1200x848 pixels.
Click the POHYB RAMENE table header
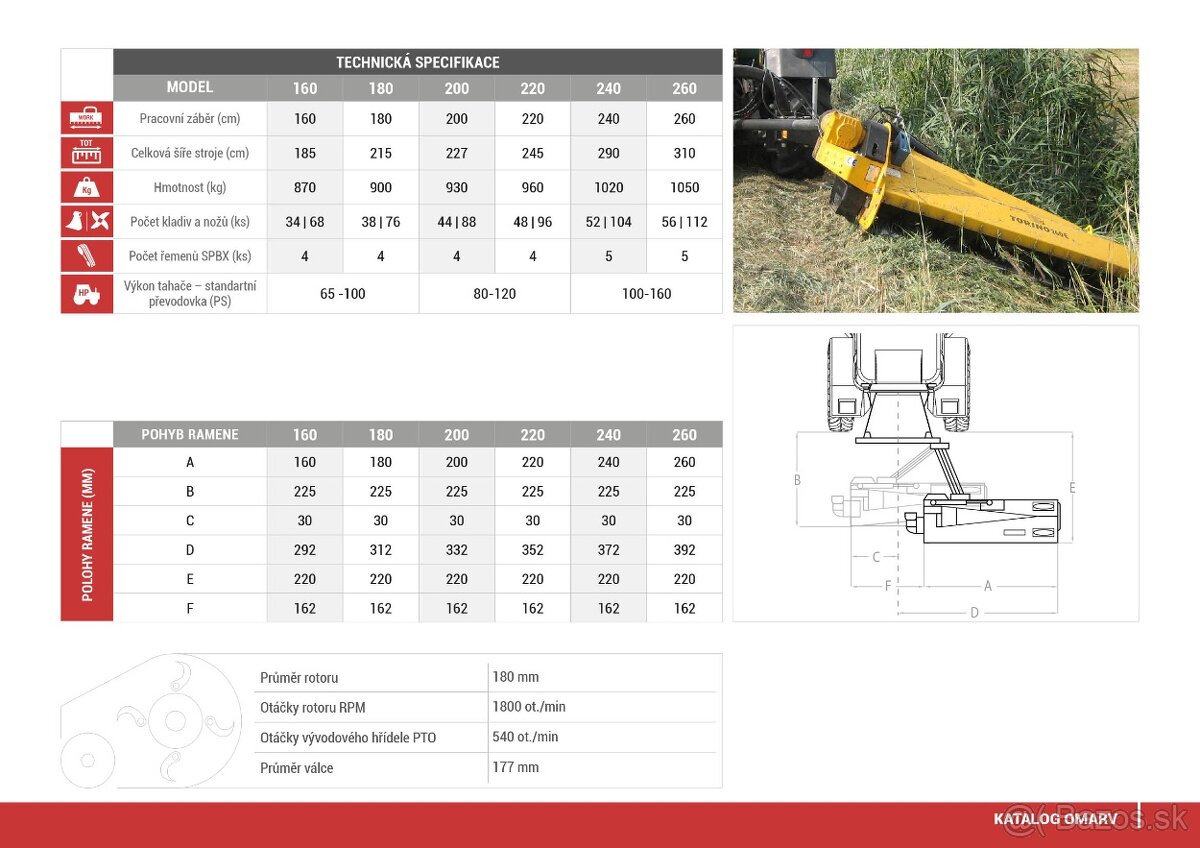click(190, 434)
